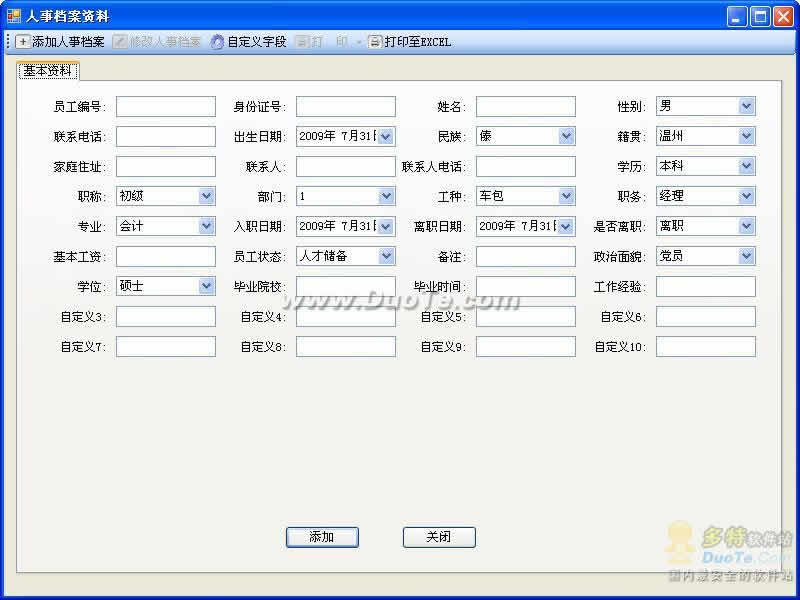Image resolution: width=800 pixels, height=600 pixels.
Task: Focus the 毕业时间 input field
Action: [526, 287]
